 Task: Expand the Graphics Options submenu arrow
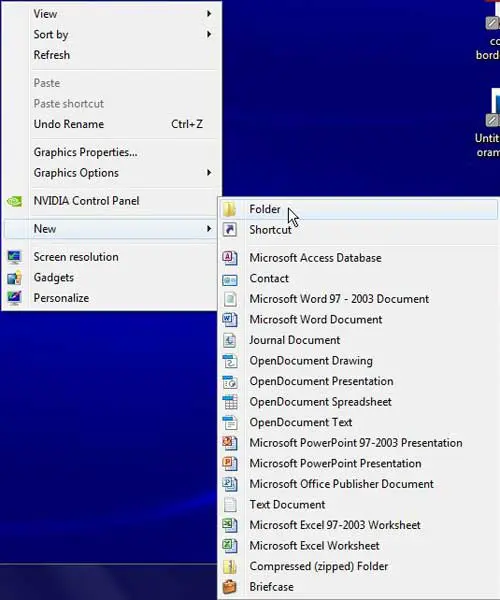click(209, 173)
